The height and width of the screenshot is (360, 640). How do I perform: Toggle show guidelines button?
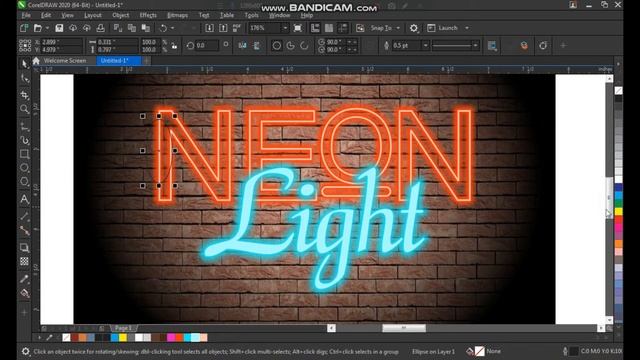[343, 28]
